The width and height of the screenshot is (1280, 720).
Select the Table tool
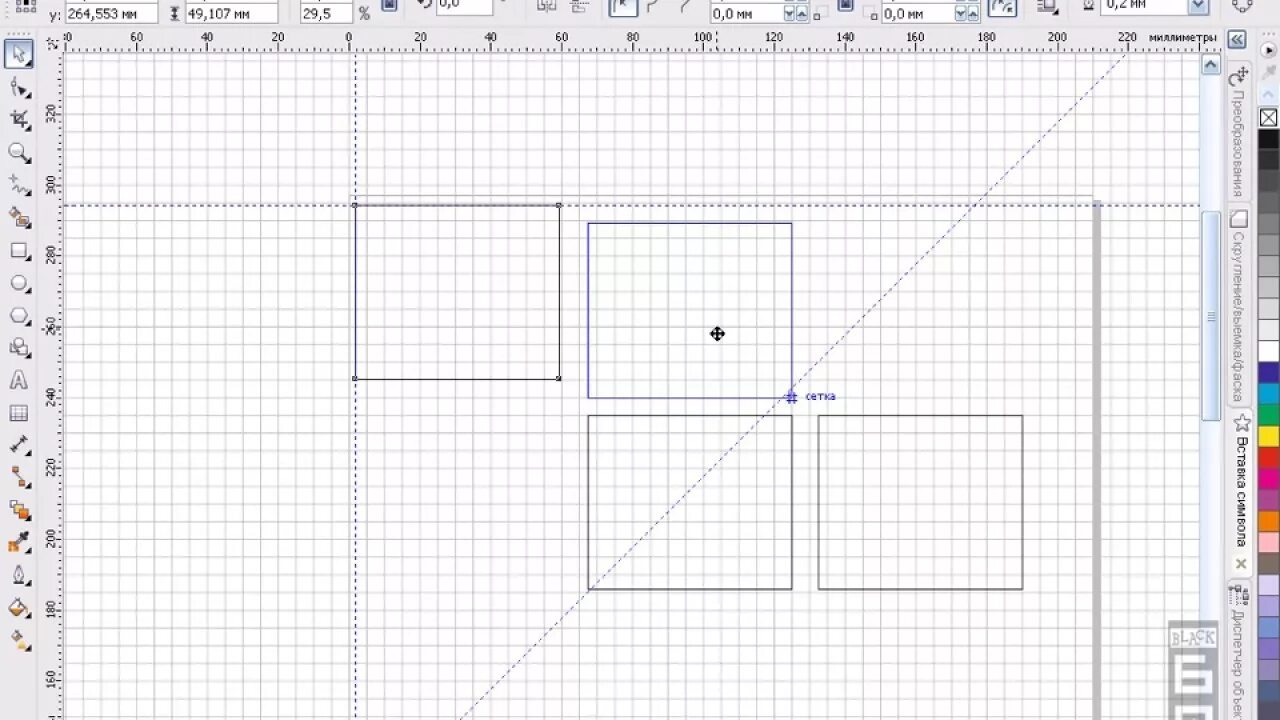pyautogui.click(x=18, y=413)
